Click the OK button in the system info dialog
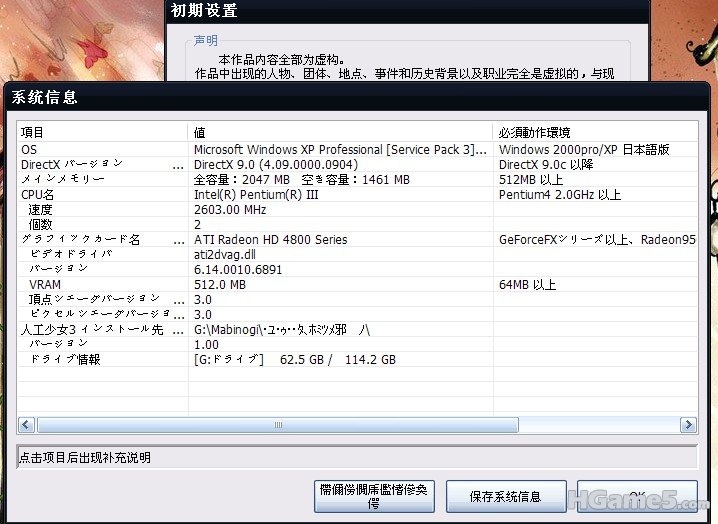Screen dimensions: 718x524 click(x=637, y=497)
